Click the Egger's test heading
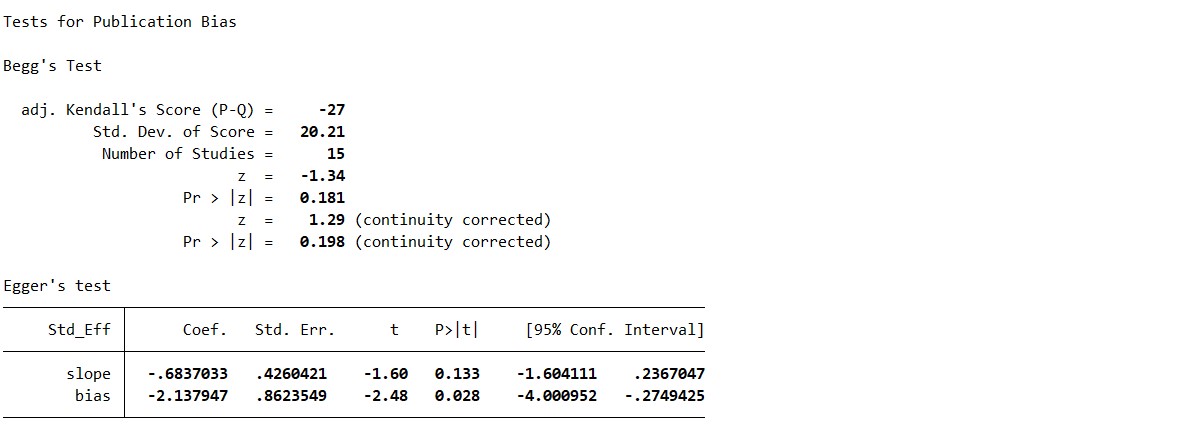 [x=57, y=285]
